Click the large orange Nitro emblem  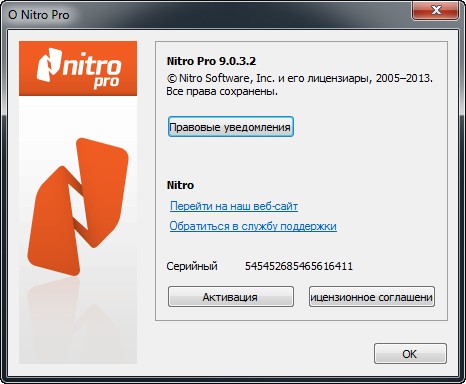(x=78, y=207)
